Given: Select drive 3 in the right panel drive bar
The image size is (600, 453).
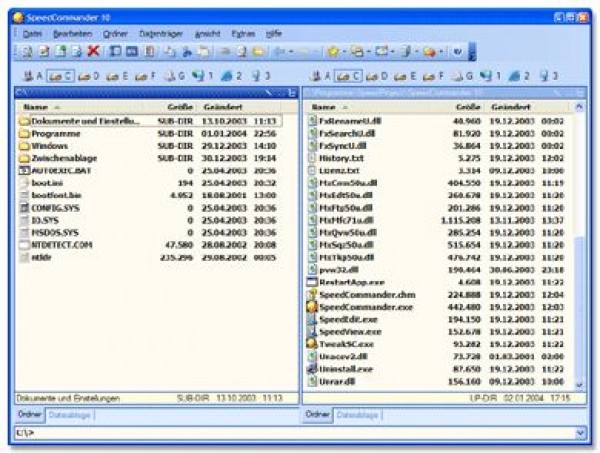Looking at the screenshot, I should (548, 76).
